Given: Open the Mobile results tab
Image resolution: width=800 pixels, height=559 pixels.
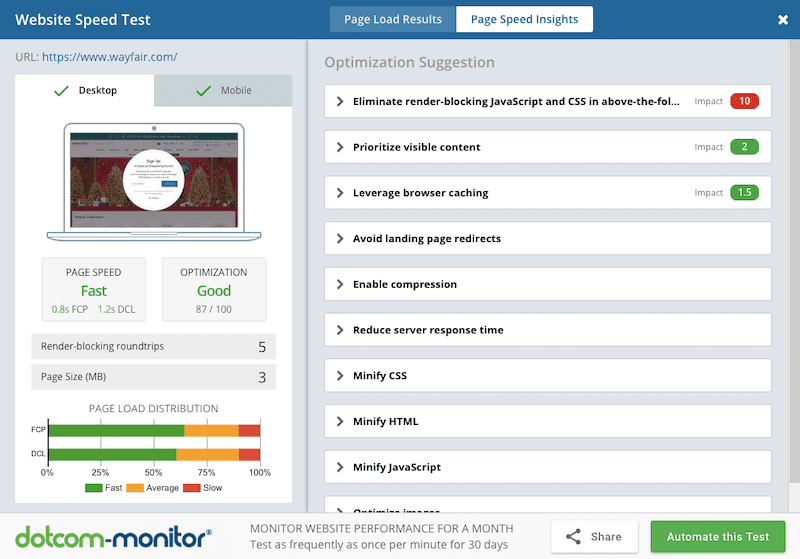Looking at the screenshot, I should point(223,90).
